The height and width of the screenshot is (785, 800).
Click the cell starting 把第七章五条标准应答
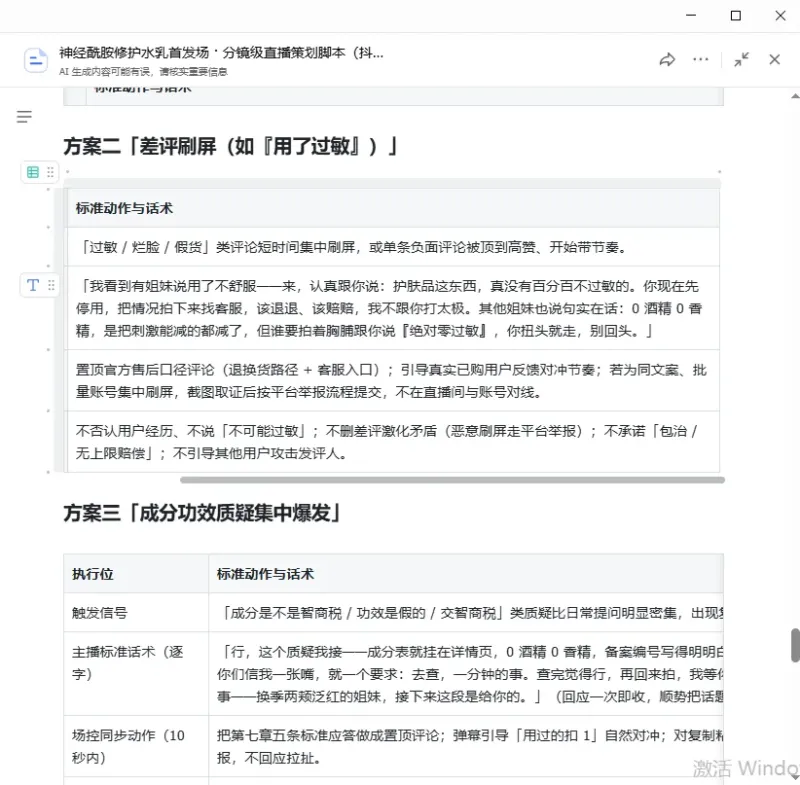point(466,746)
